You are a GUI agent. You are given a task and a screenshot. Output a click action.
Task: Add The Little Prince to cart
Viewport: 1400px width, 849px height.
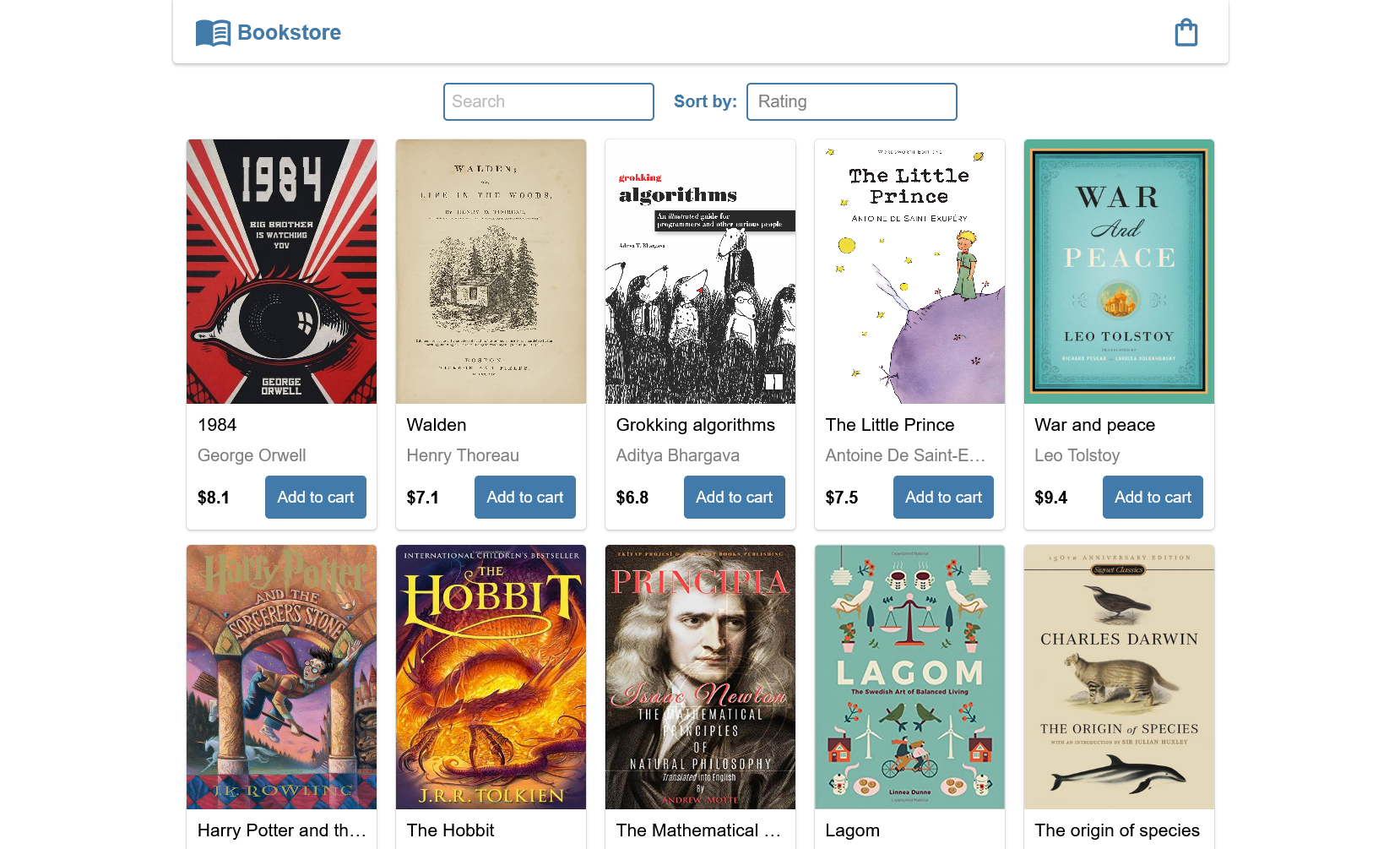944,498
